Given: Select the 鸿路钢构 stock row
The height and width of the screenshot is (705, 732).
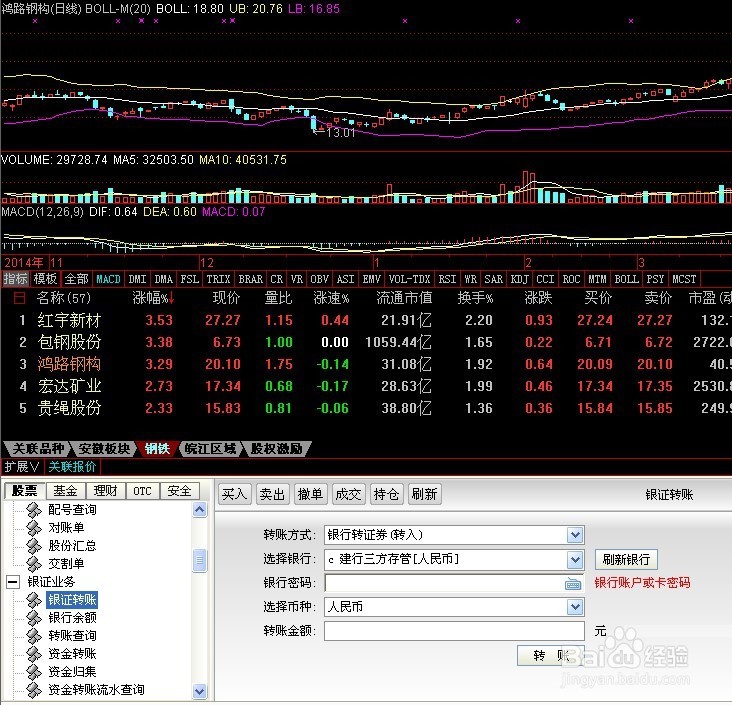Looking at the screenshot, I should (366, 364).
